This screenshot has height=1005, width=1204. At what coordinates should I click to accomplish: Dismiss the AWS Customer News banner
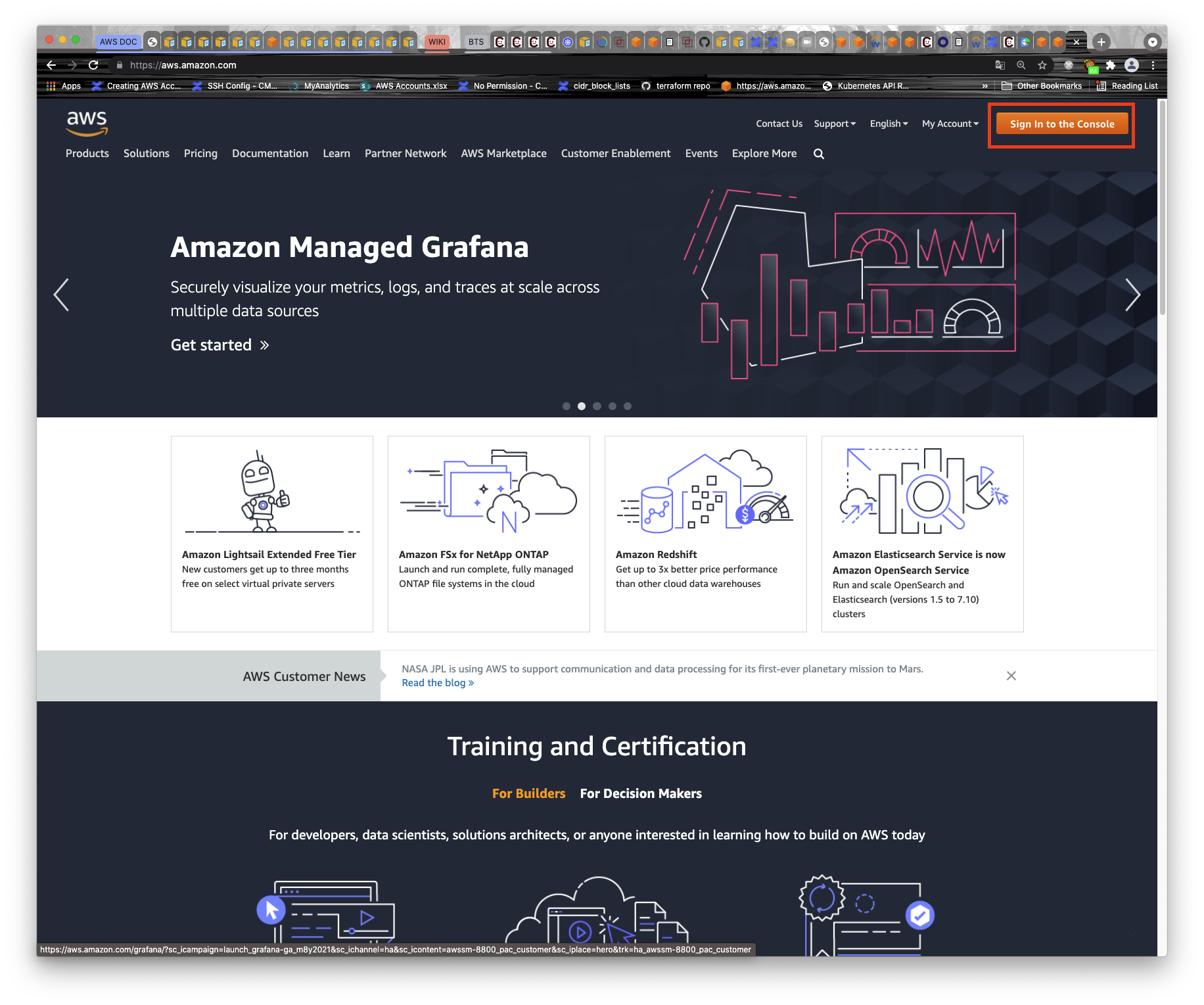pyautogui.click(x=1011, y=676)
